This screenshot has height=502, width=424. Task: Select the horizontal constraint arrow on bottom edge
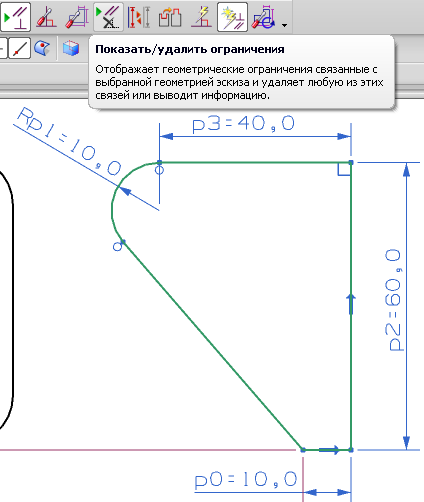(329, 450)
